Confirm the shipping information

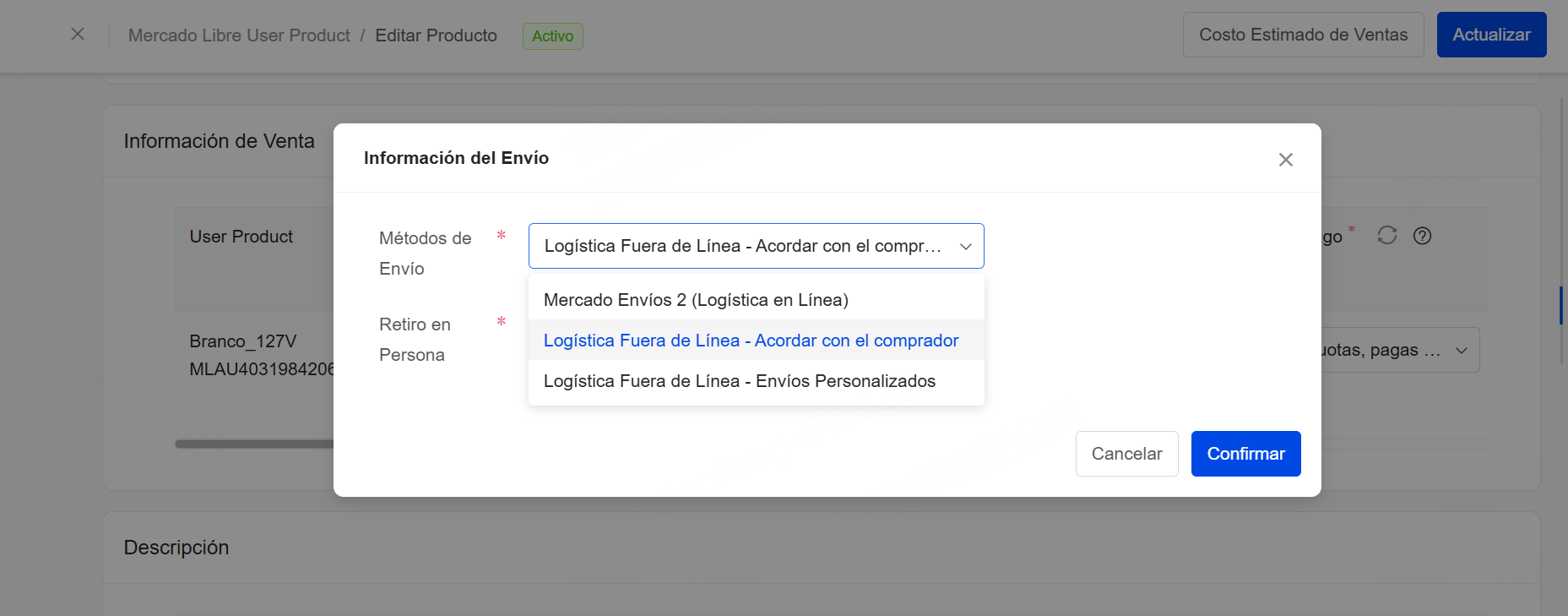(1245, 454)
